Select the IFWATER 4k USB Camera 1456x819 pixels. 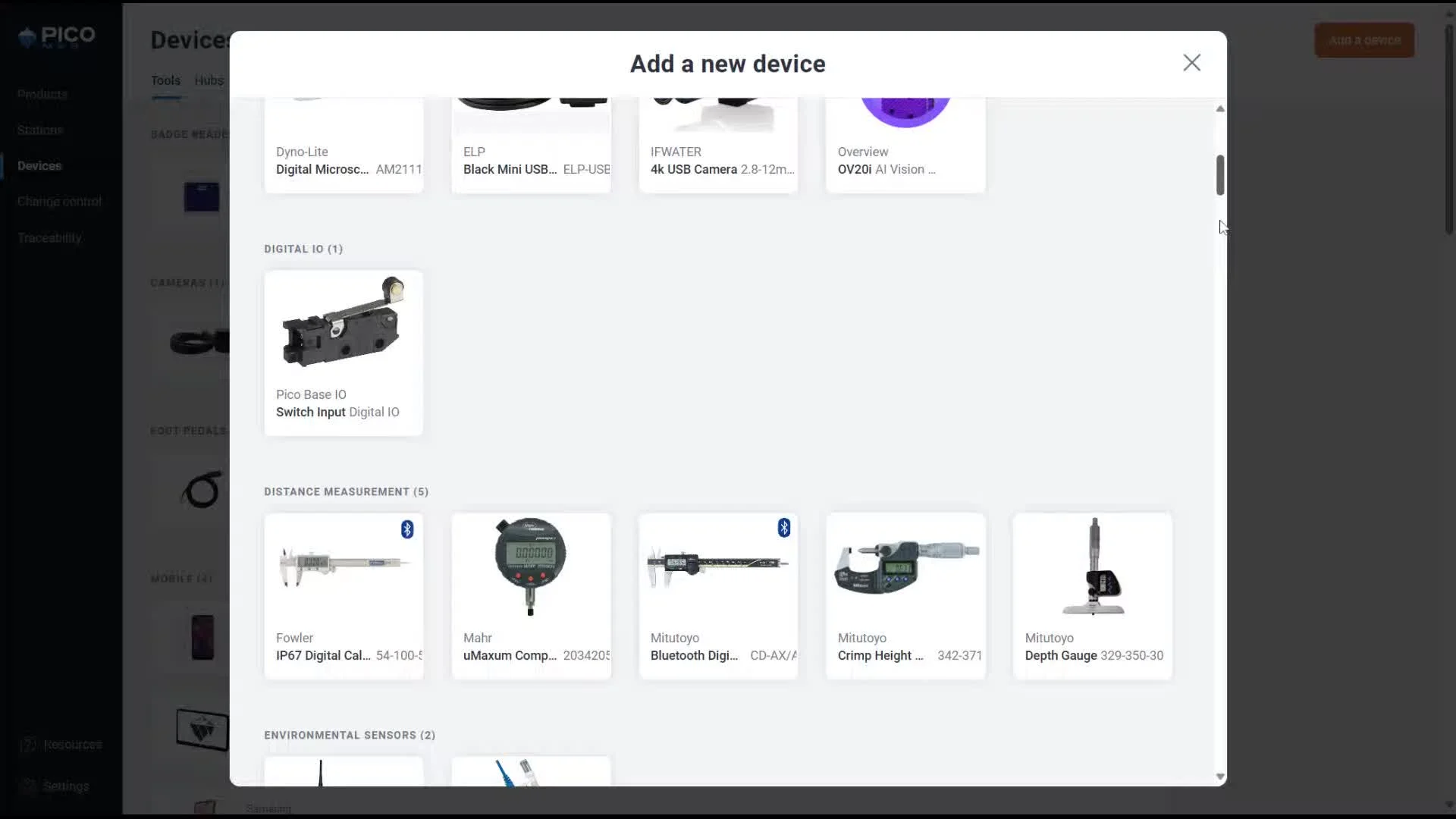[718, 145]
